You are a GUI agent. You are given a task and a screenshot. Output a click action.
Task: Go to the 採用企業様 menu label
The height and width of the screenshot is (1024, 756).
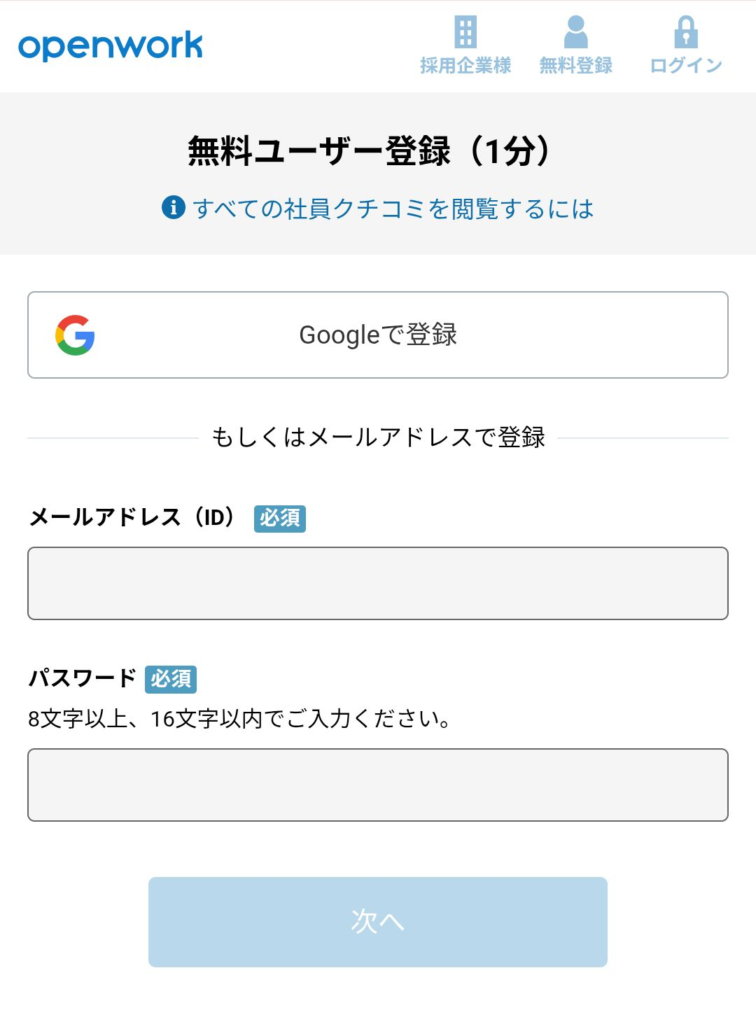click(465, 65)
